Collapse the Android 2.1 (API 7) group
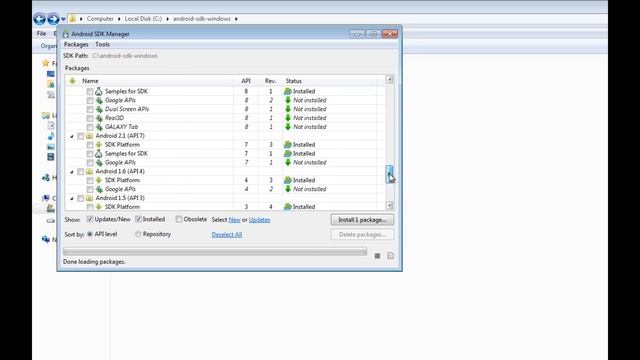This screenshot has width=640, height=360. click(72, 136)
